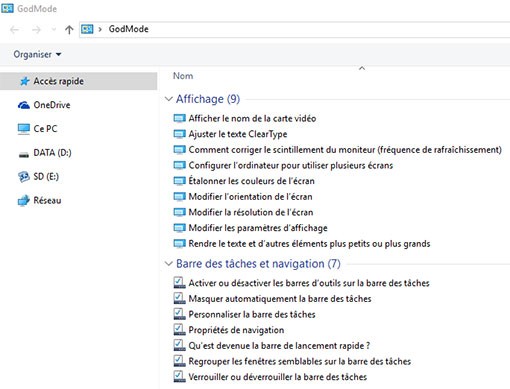Open SD (E:) card drive
This screenshot has width=510, height=389.
46,176
